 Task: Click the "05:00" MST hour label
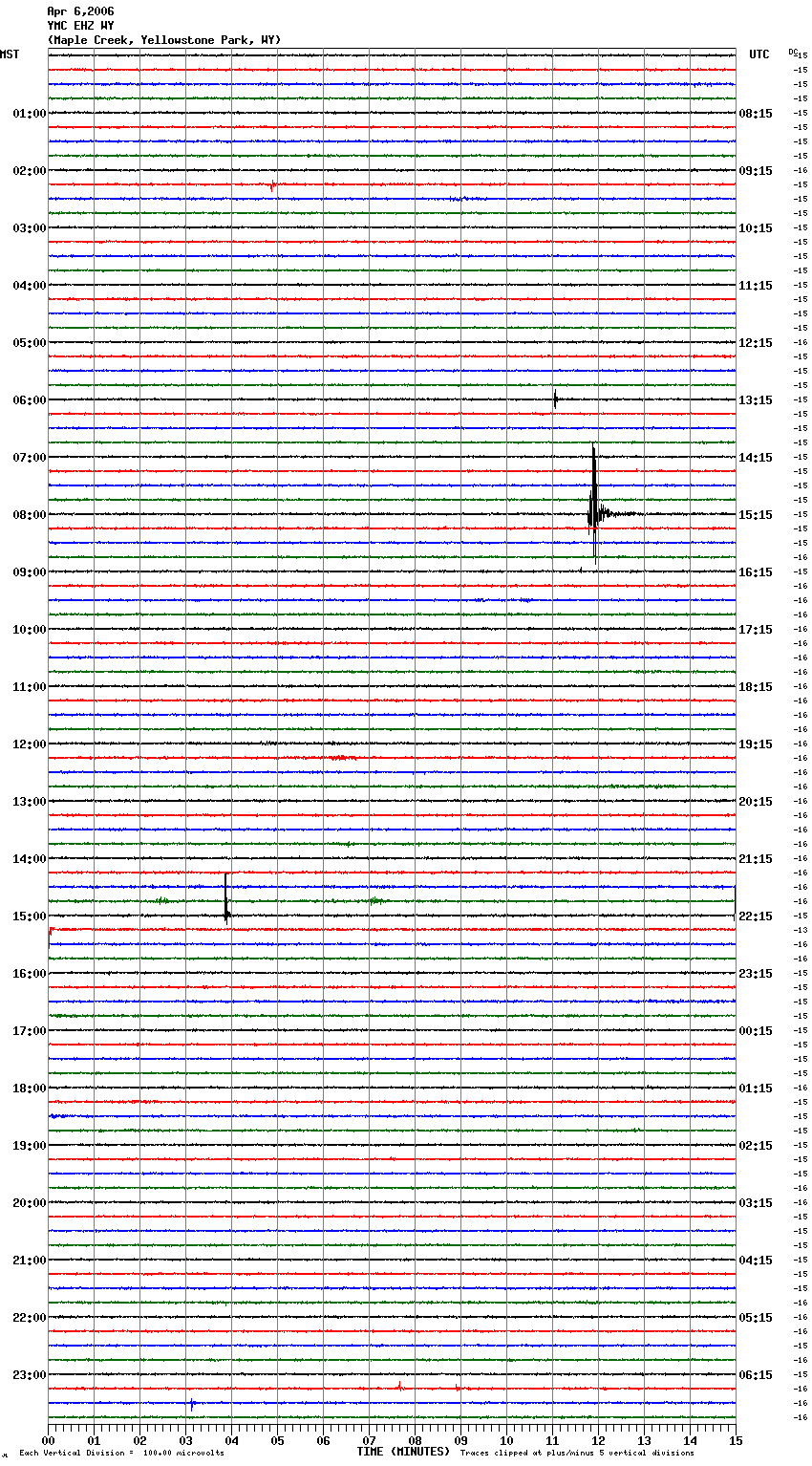click(x=30, y=343)
